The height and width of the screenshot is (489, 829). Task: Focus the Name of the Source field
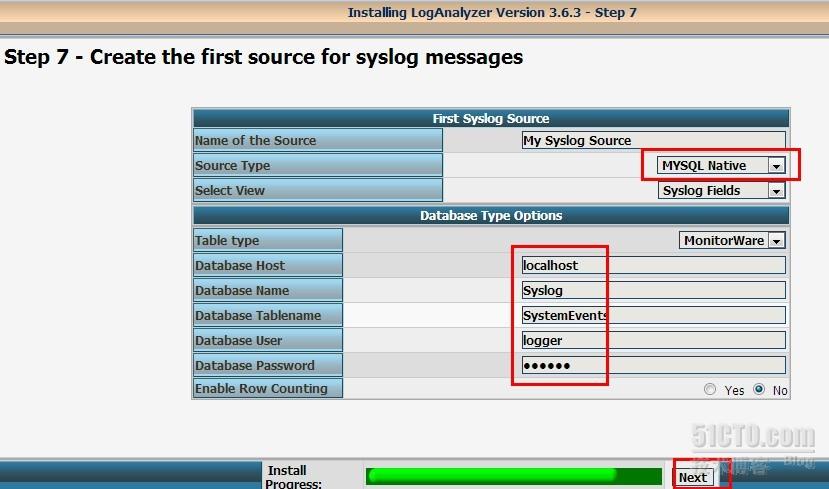pos(653,141)
